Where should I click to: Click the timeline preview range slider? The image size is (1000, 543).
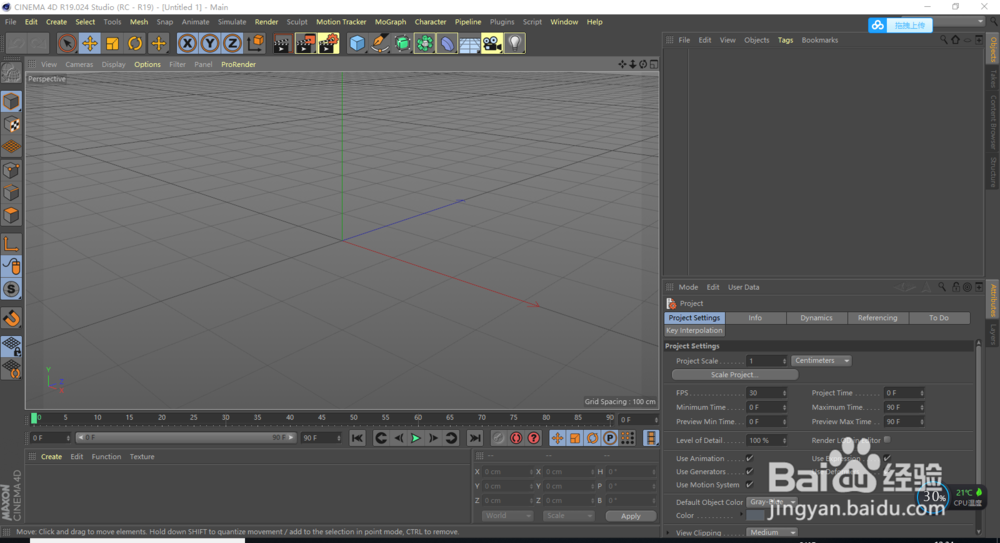[186, 438]
